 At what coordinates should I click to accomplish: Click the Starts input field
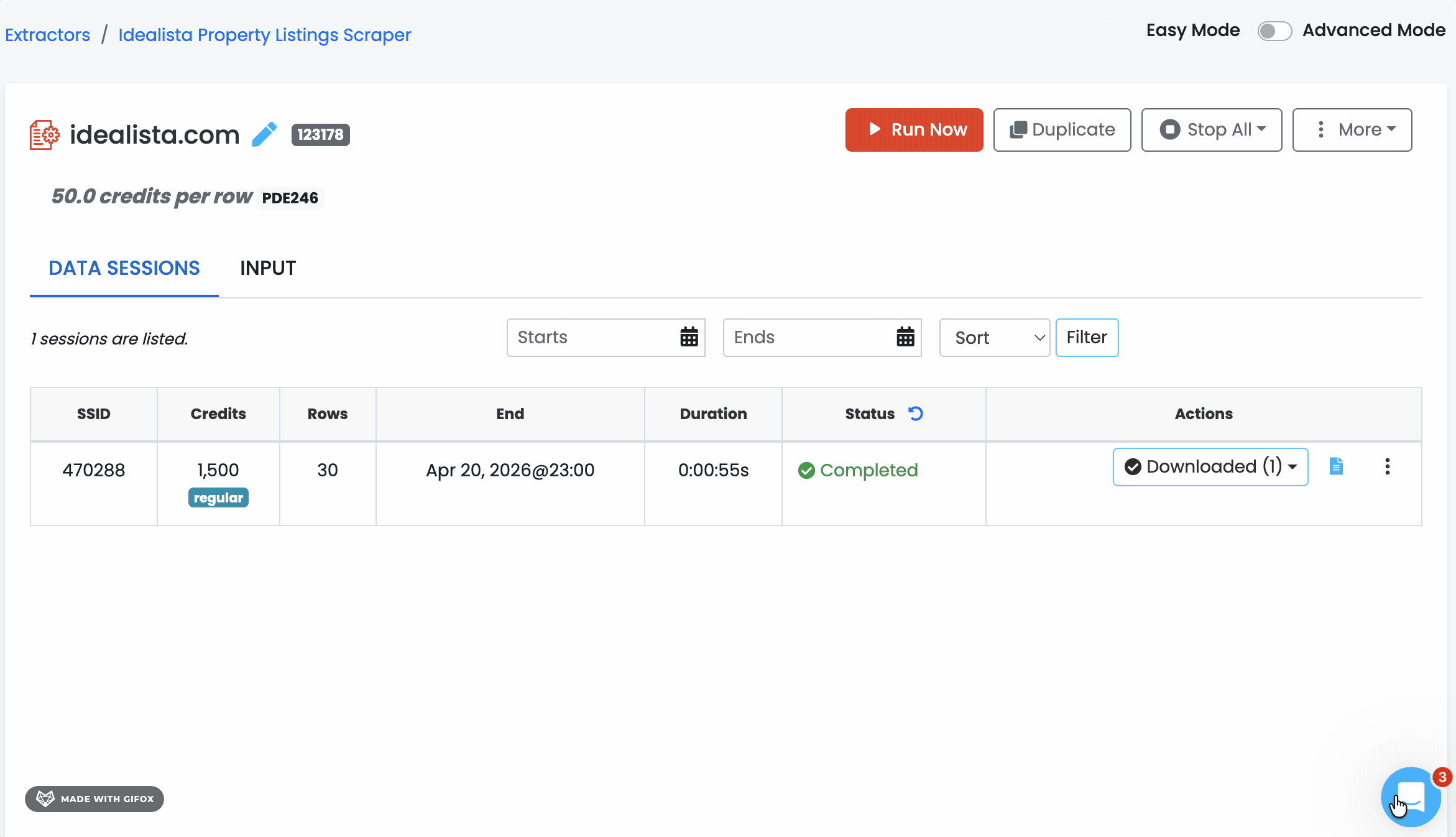tap(584, 337)
